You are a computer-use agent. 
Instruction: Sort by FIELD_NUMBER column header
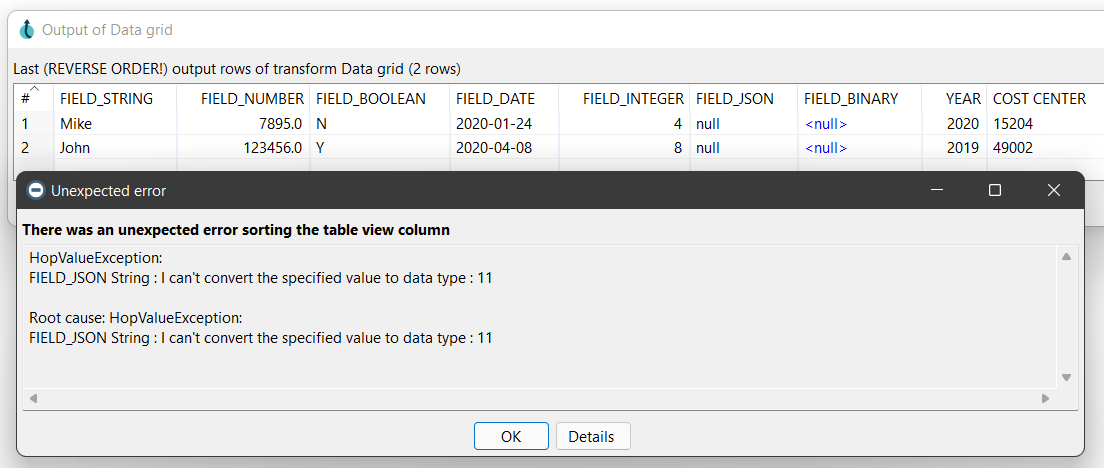pyautogui.click(x=243, y=99)
